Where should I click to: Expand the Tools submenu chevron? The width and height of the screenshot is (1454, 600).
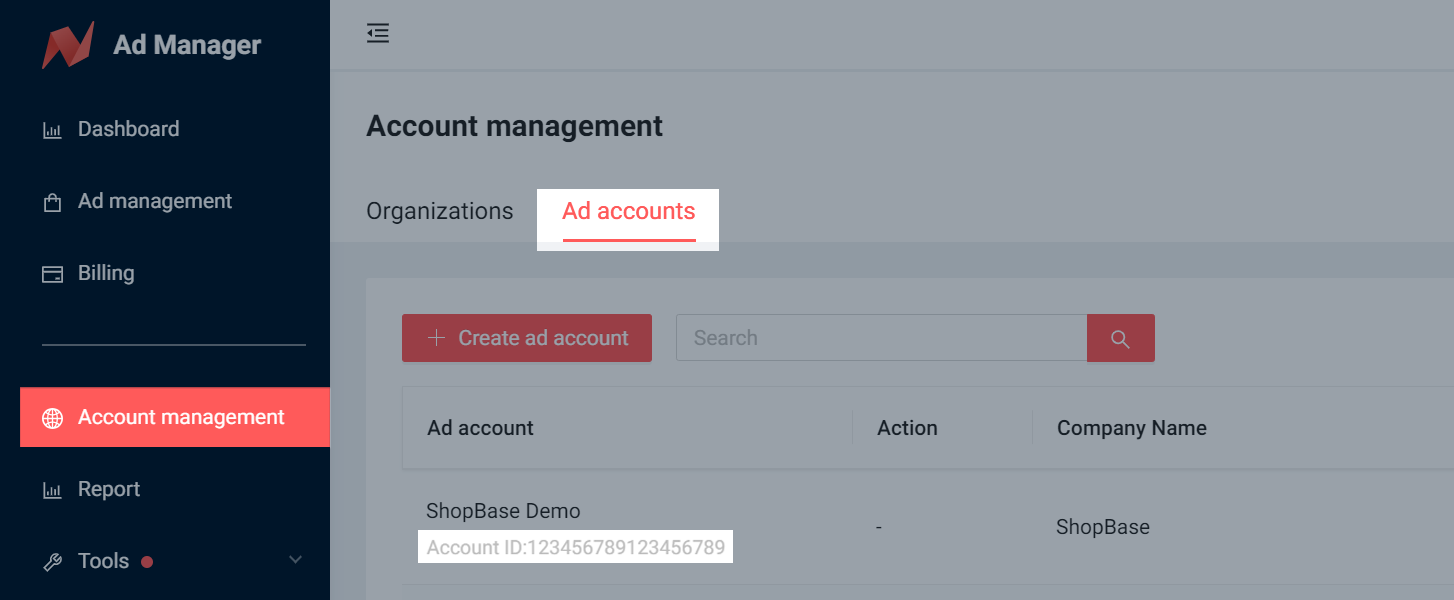pos(295,560)
